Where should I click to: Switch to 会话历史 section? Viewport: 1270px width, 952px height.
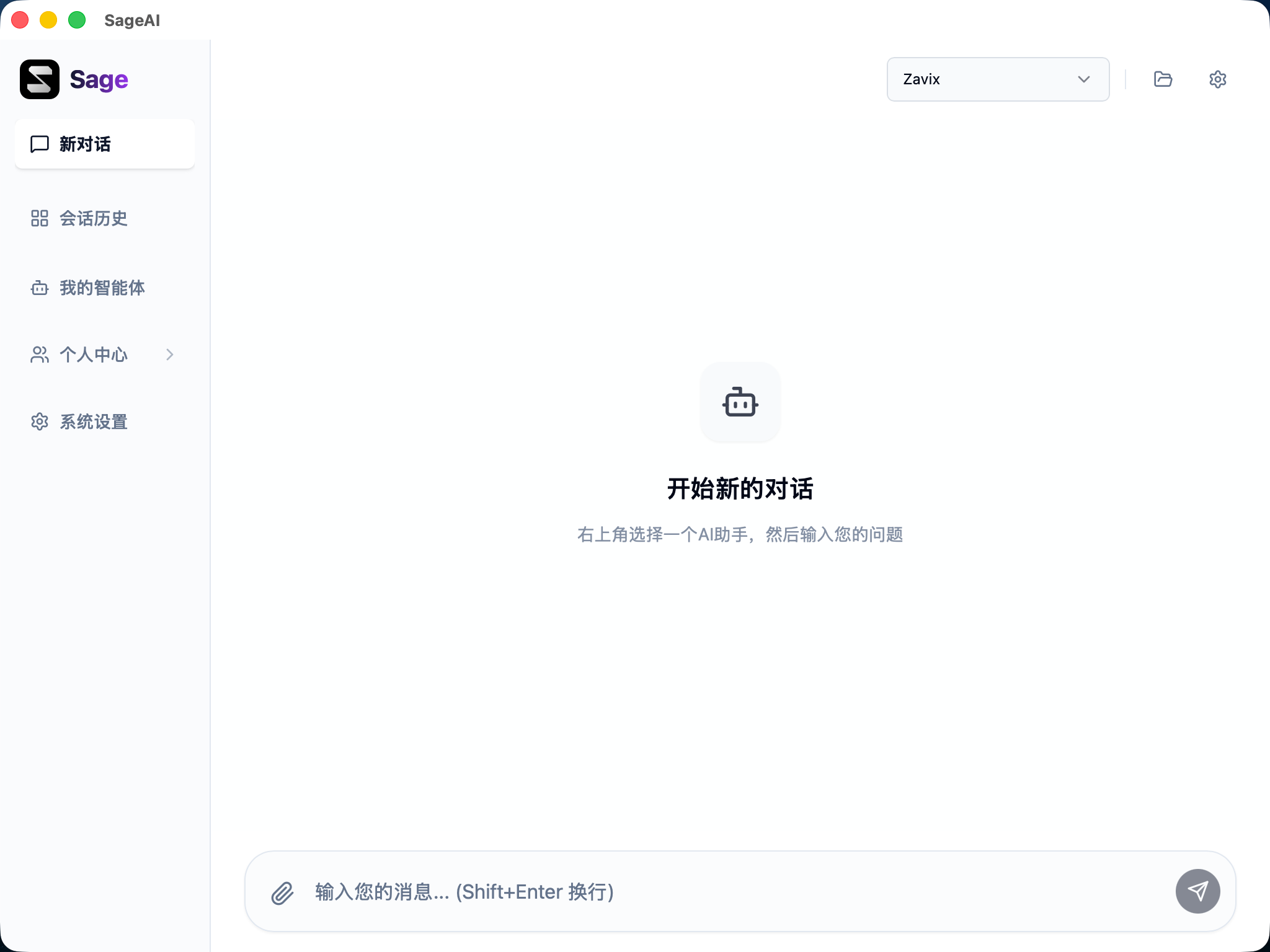tap(93, 218)
